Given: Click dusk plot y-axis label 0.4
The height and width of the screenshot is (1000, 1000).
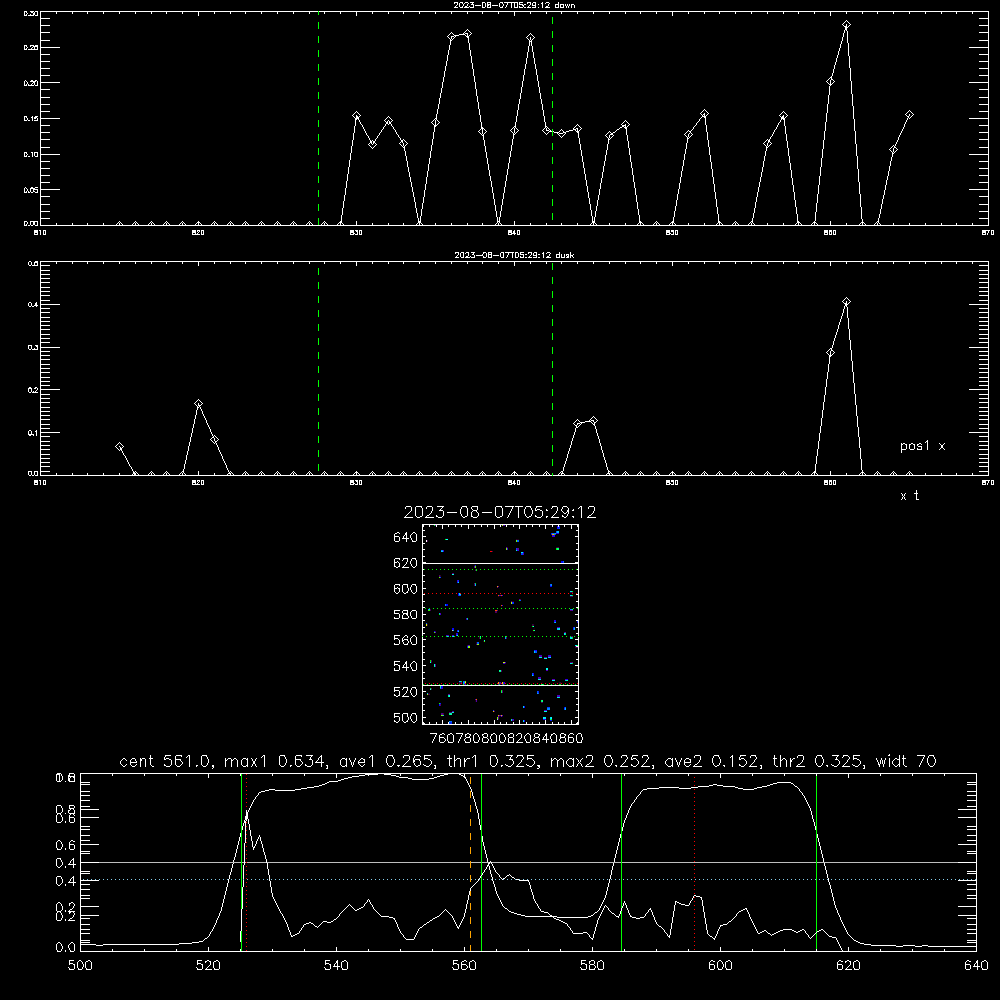Looking at the screenshot, I should pyautogui.click(x=33, y=305).
